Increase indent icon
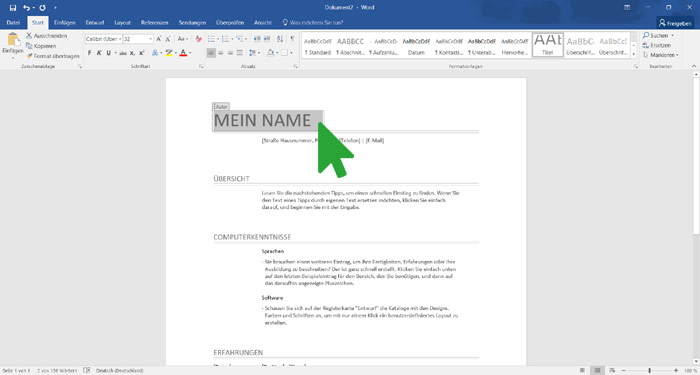 [267, 39]
